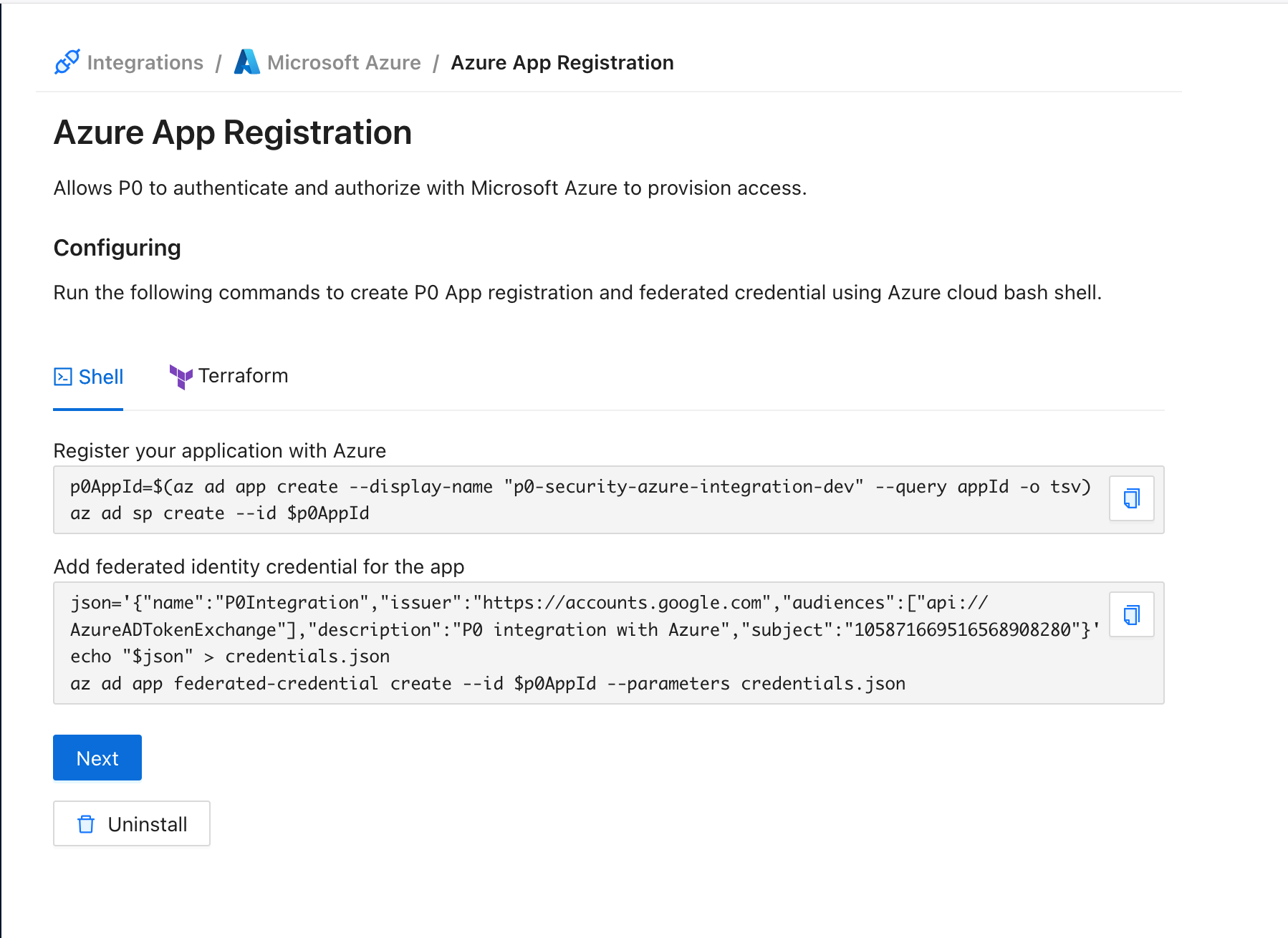This screenshot has width=1288, height=938.
Task: Open the Integrations breadcrumb link
Action: pyautogui.click(x=145, y=63)
